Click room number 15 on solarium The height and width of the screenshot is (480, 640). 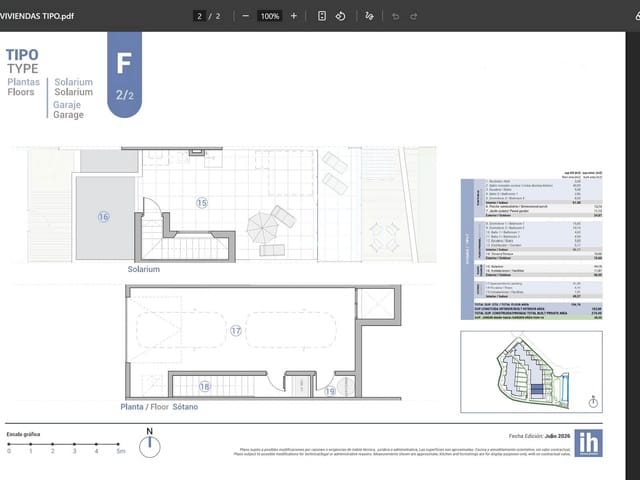(202, 203)
